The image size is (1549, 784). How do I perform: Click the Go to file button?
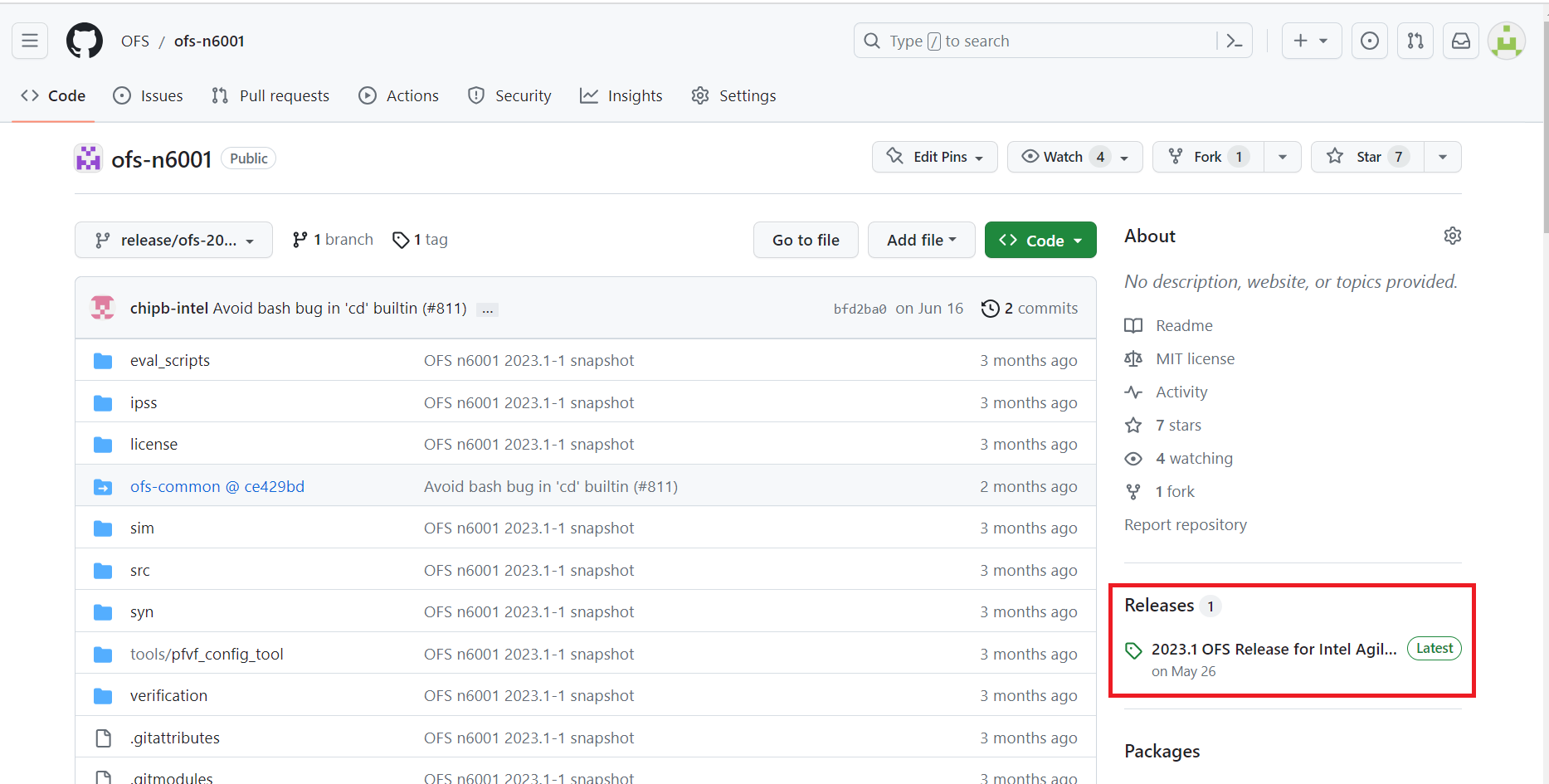pos(806,240)
